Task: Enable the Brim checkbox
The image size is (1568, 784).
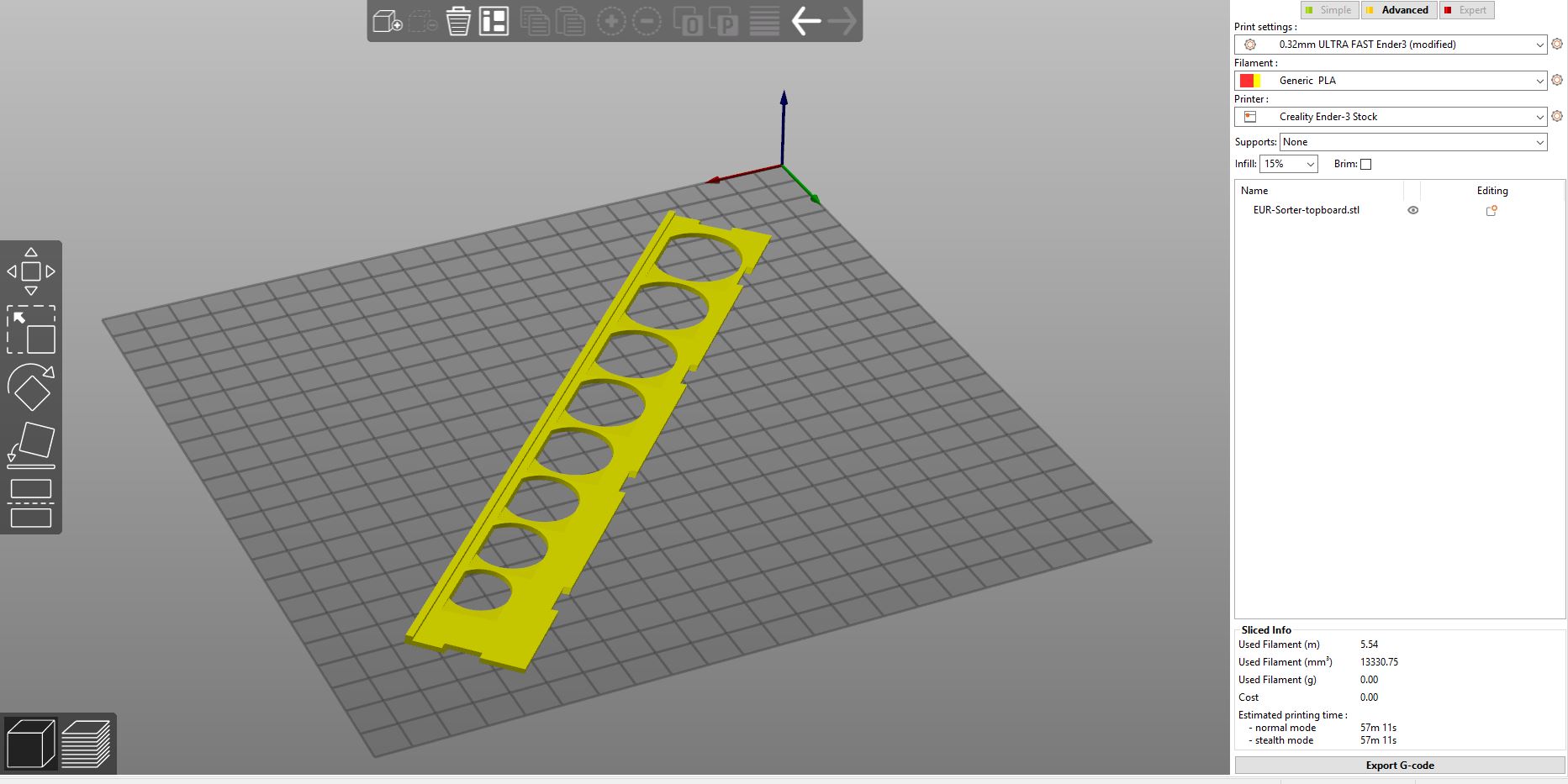Action: [1365, 164]
